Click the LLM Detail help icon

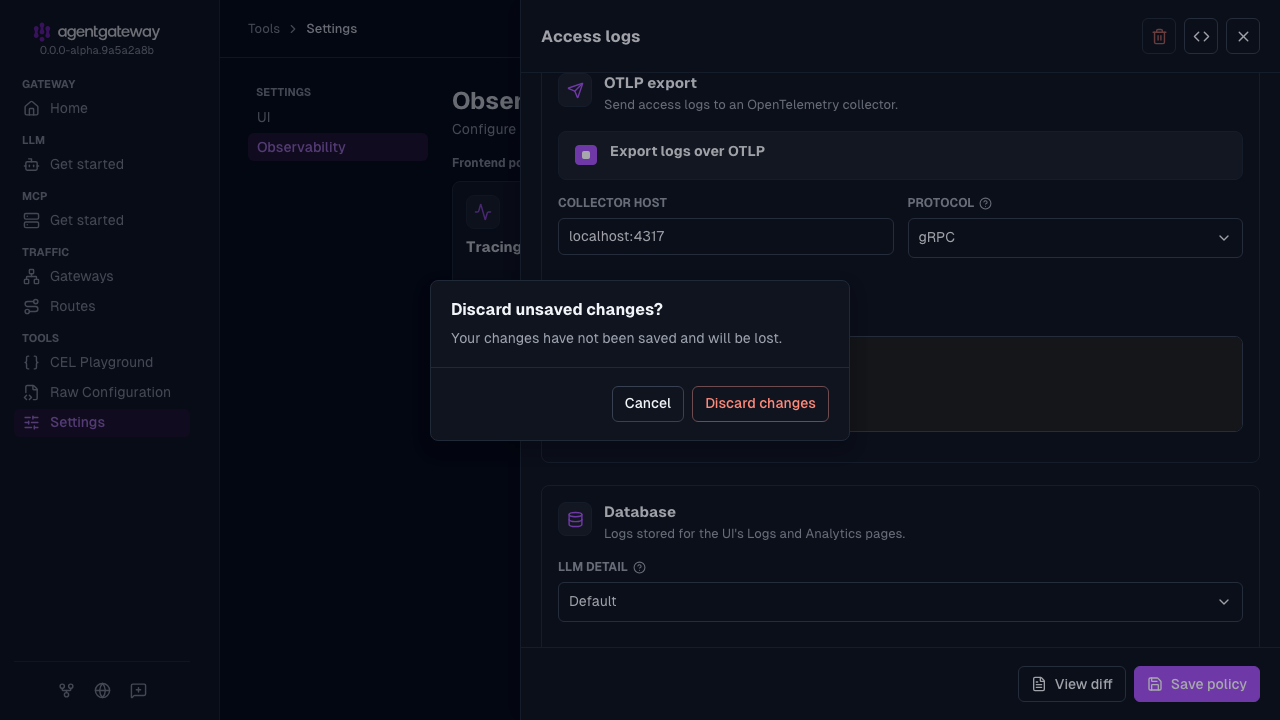click(x=640, y=567)
